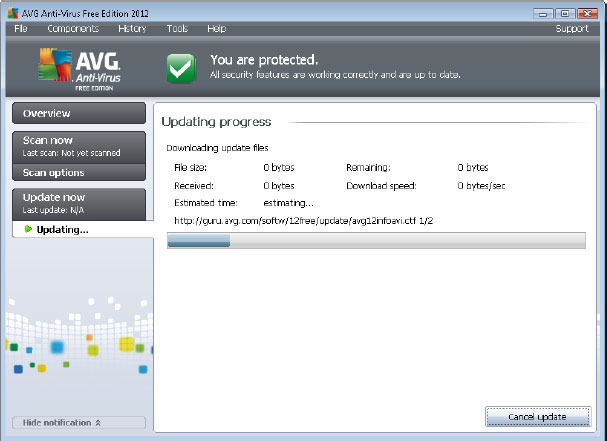The height and width of the screenshot is (441, 607).
Task: Maximize the AVG window
Action: click(x=565, y=14)
